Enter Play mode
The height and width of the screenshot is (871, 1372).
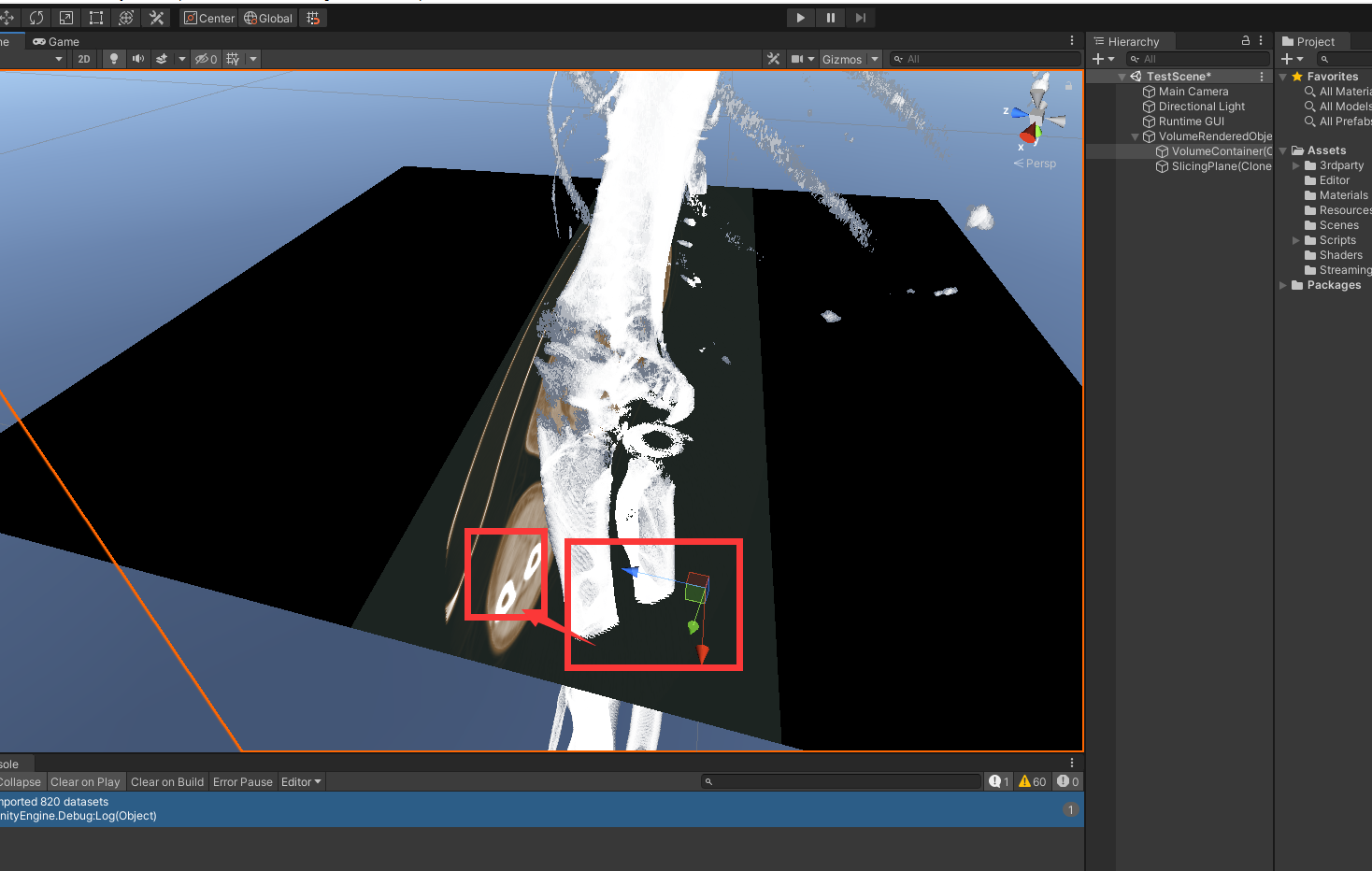click(800, 17)
